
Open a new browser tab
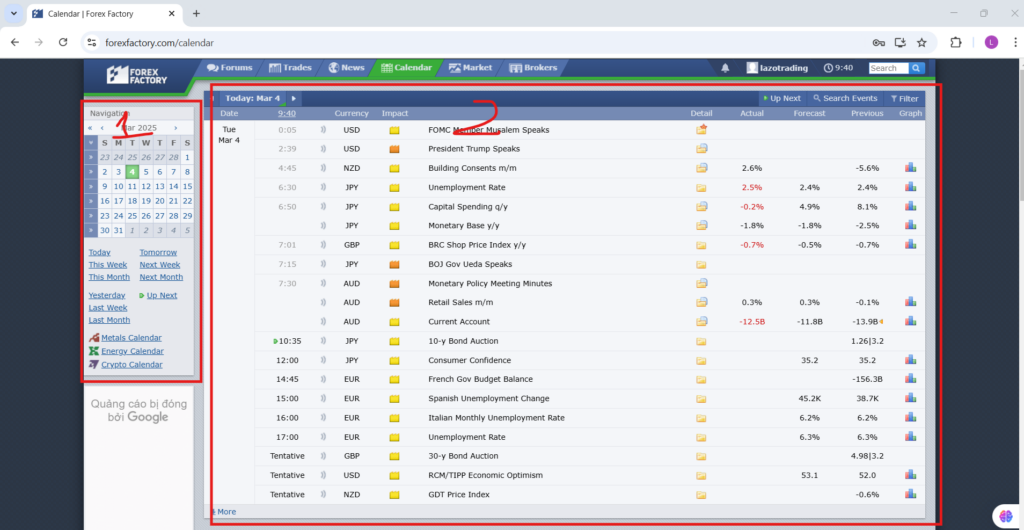[x=197, y=14]
